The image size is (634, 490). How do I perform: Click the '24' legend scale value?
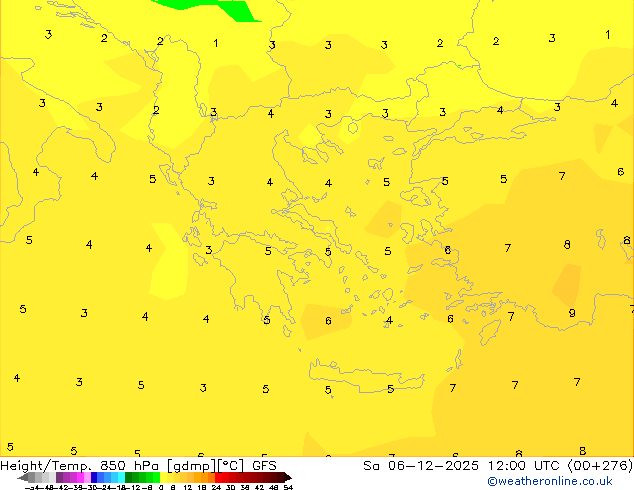(216, 487)
